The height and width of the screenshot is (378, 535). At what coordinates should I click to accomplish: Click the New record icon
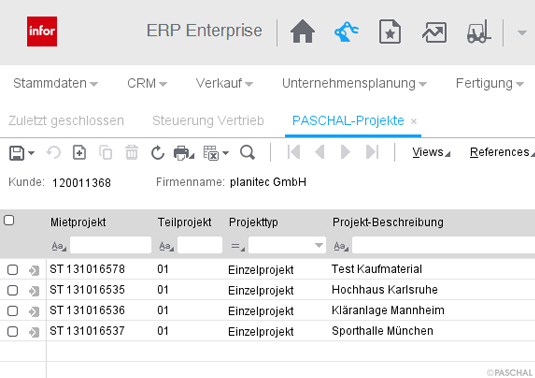coord(79,152)
